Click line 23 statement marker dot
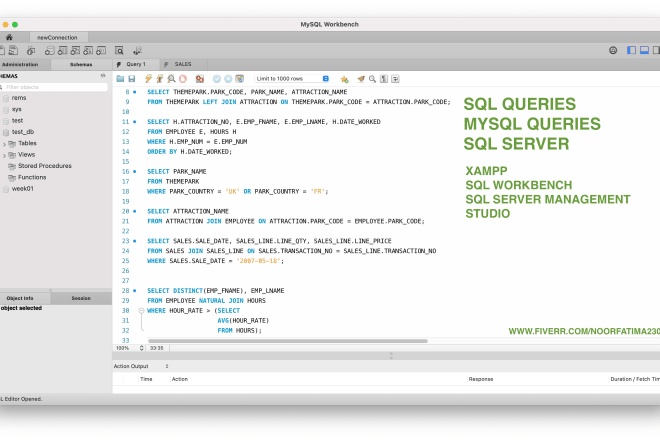The image size is (660, 440). click(135, 241)
